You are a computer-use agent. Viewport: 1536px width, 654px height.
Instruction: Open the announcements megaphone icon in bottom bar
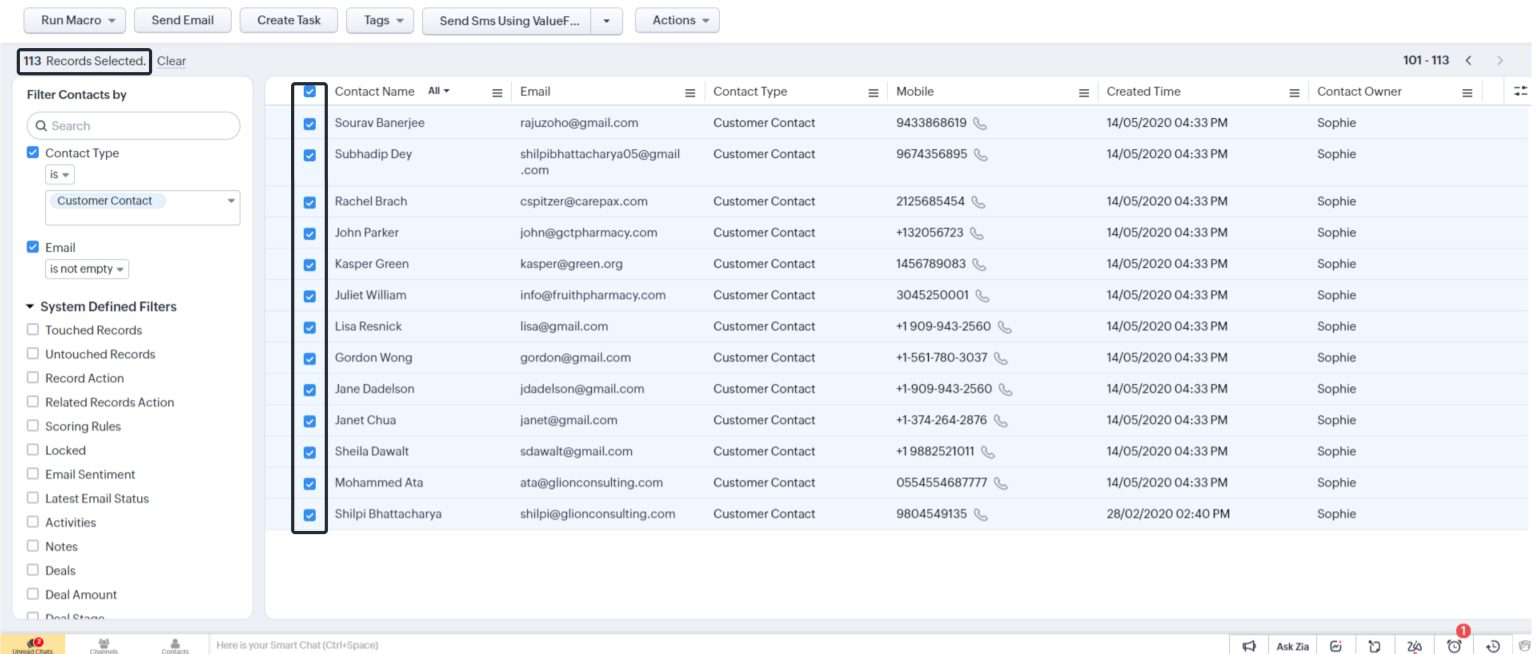coord(1249,646)
